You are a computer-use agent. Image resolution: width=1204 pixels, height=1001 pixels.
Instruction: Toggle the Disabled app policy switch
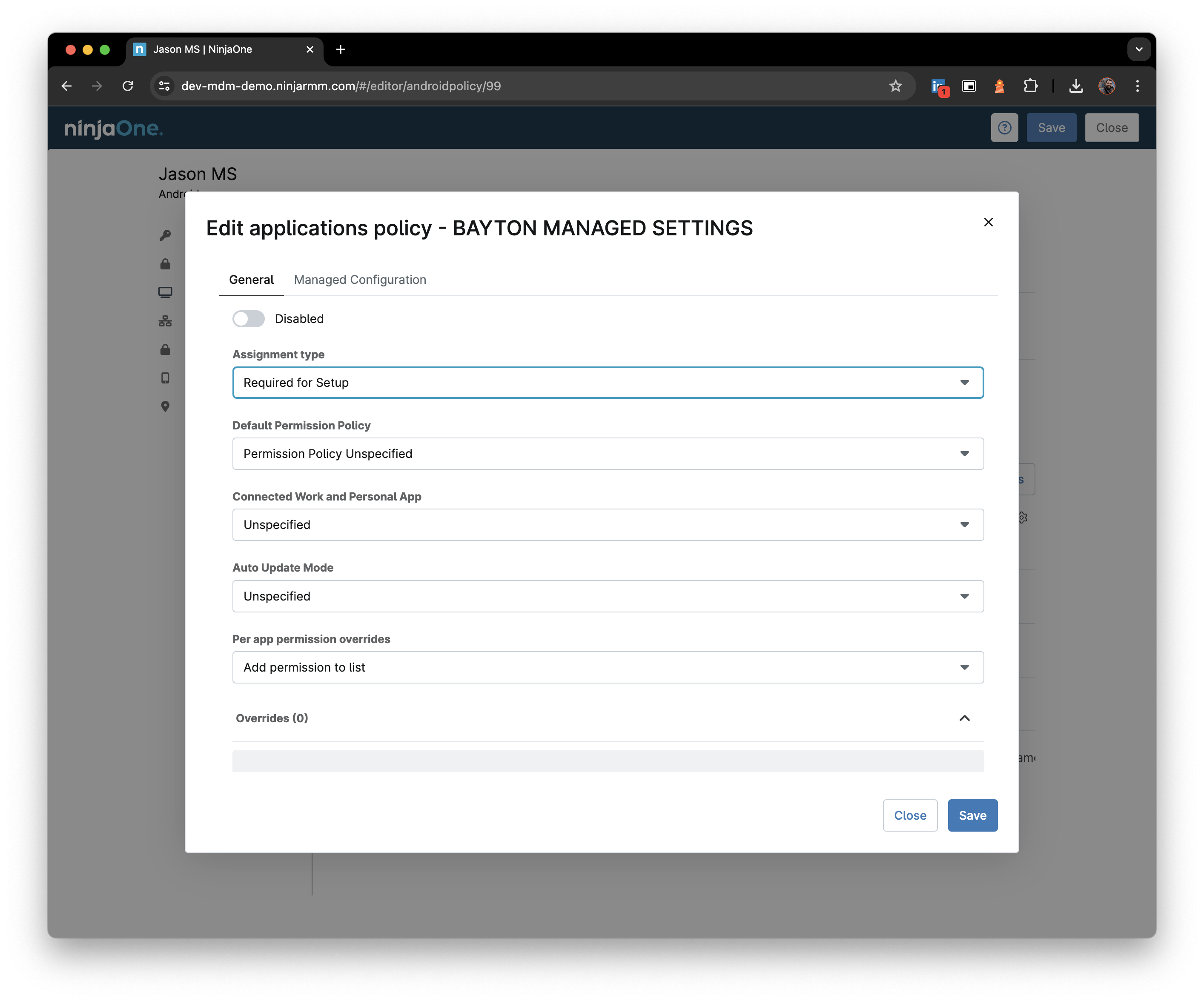click(248, 318)
